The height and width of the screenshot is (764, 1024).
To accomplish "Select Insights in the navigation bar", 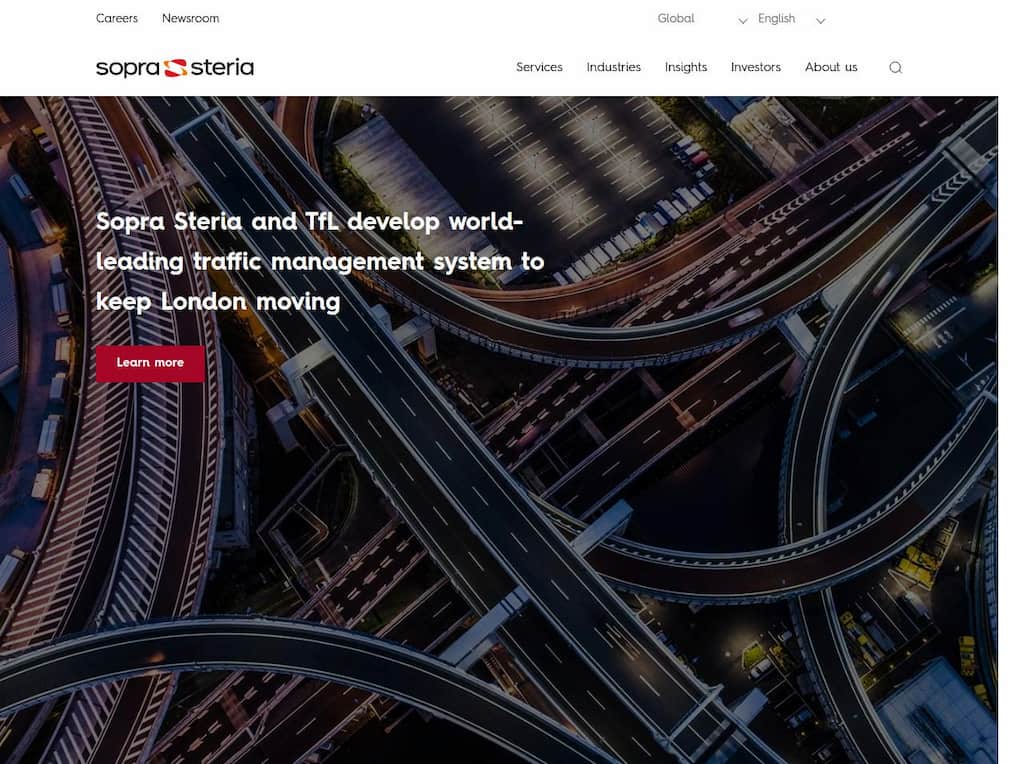I will pyautogui.click(x=685, y=67).
